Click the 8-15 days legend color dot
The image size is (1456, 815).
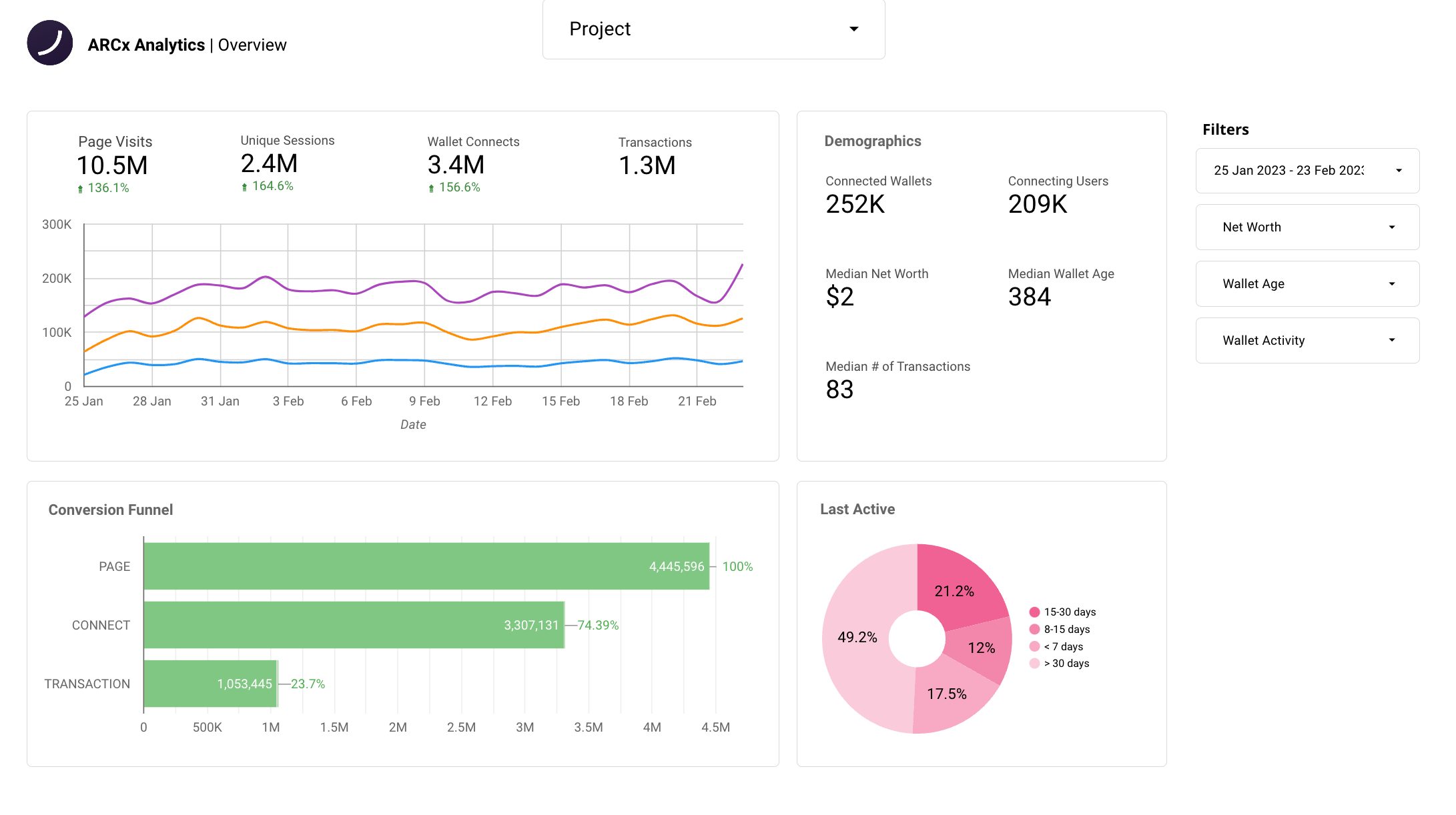(1034, 629)
